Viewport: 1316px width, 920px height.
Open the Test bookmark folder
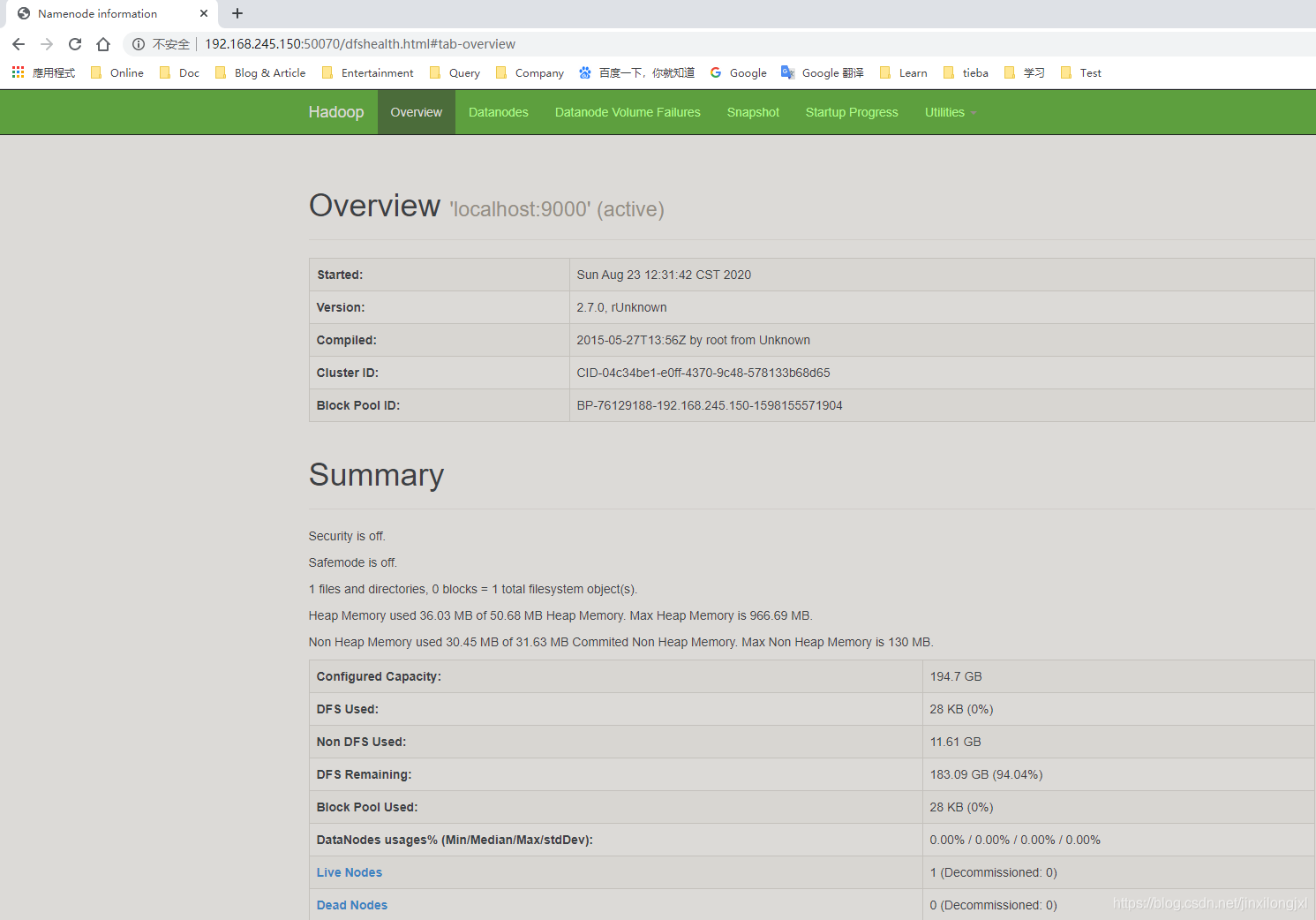pyautogui.click(x=1080, y=73)
